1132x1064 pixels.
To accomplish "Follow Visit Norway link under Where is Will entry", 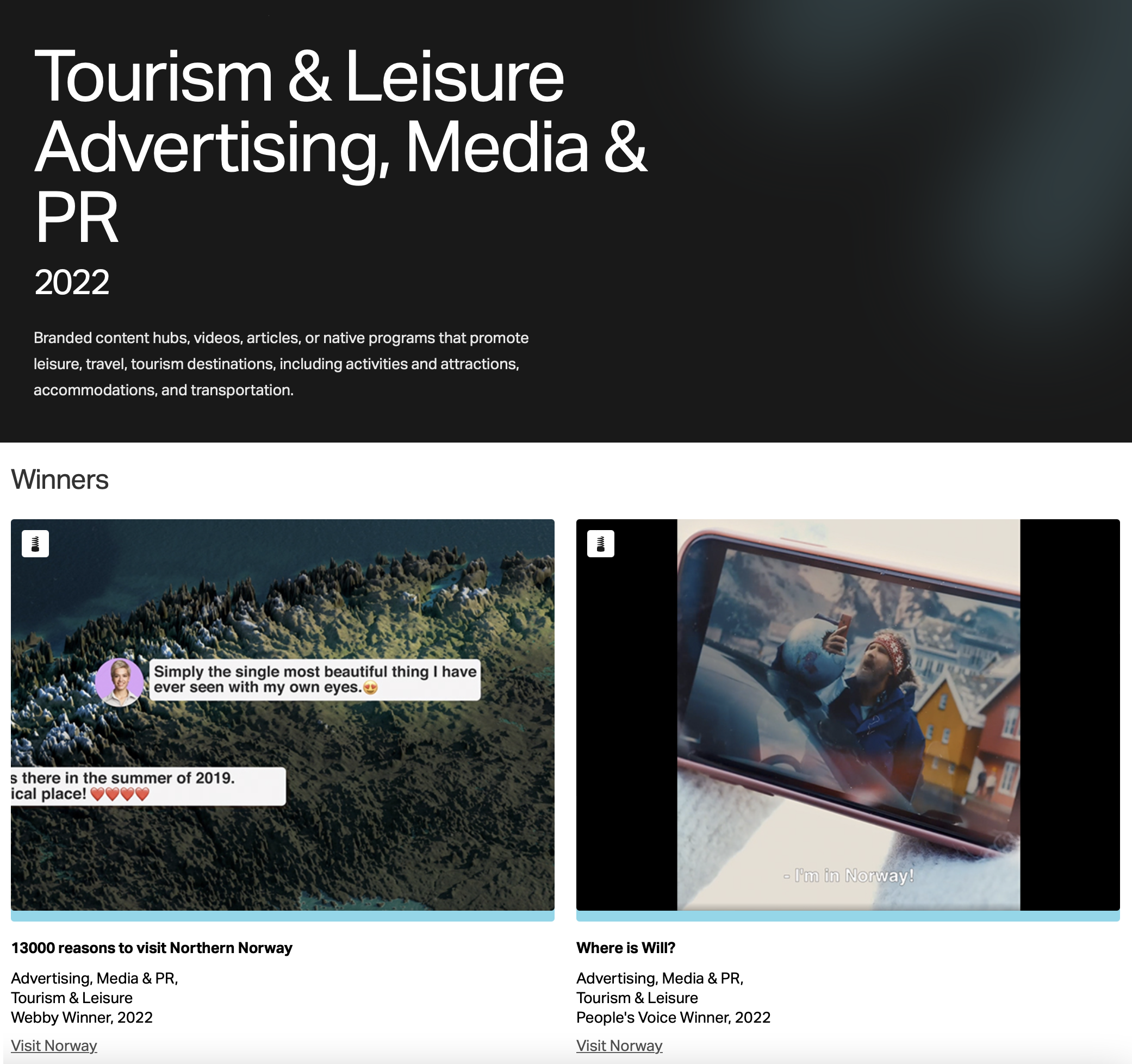I will click(x=619, y=1046).
